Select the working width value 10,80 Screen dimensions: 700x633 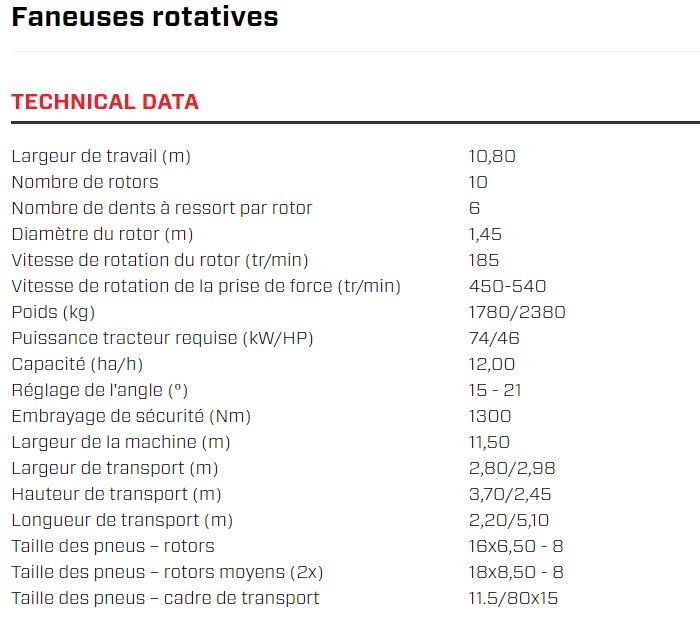tap(492, 156)
